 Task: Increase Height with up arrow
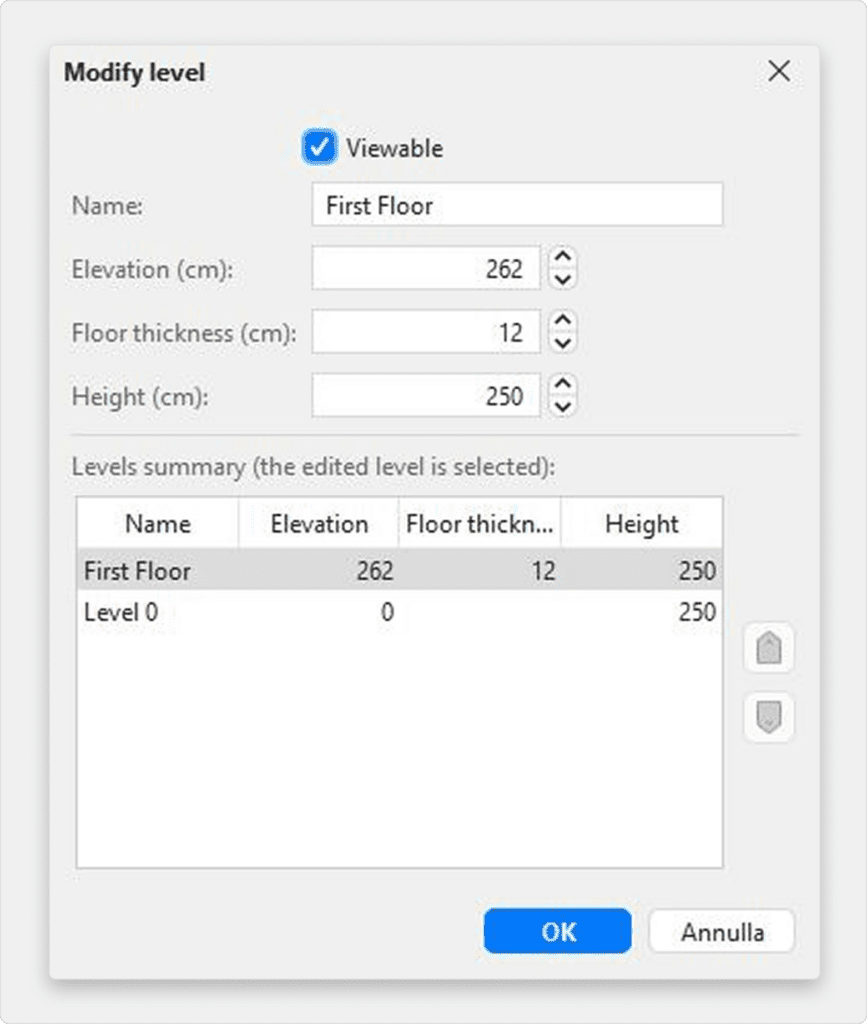tap(564, 386)
